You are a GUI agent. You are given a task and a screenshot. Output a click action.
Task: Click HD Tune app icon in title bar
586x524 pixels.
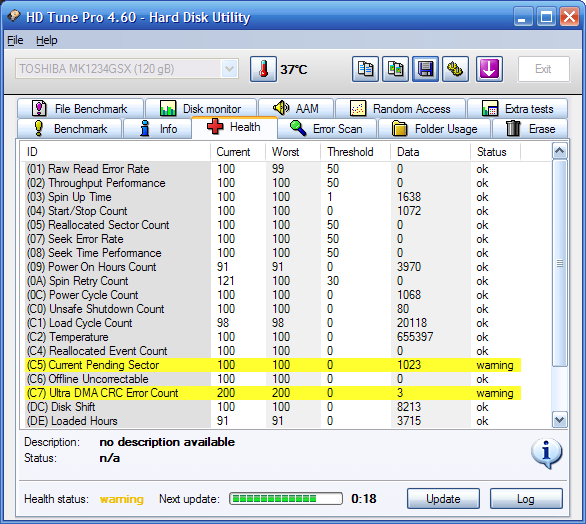pos(14,16)
